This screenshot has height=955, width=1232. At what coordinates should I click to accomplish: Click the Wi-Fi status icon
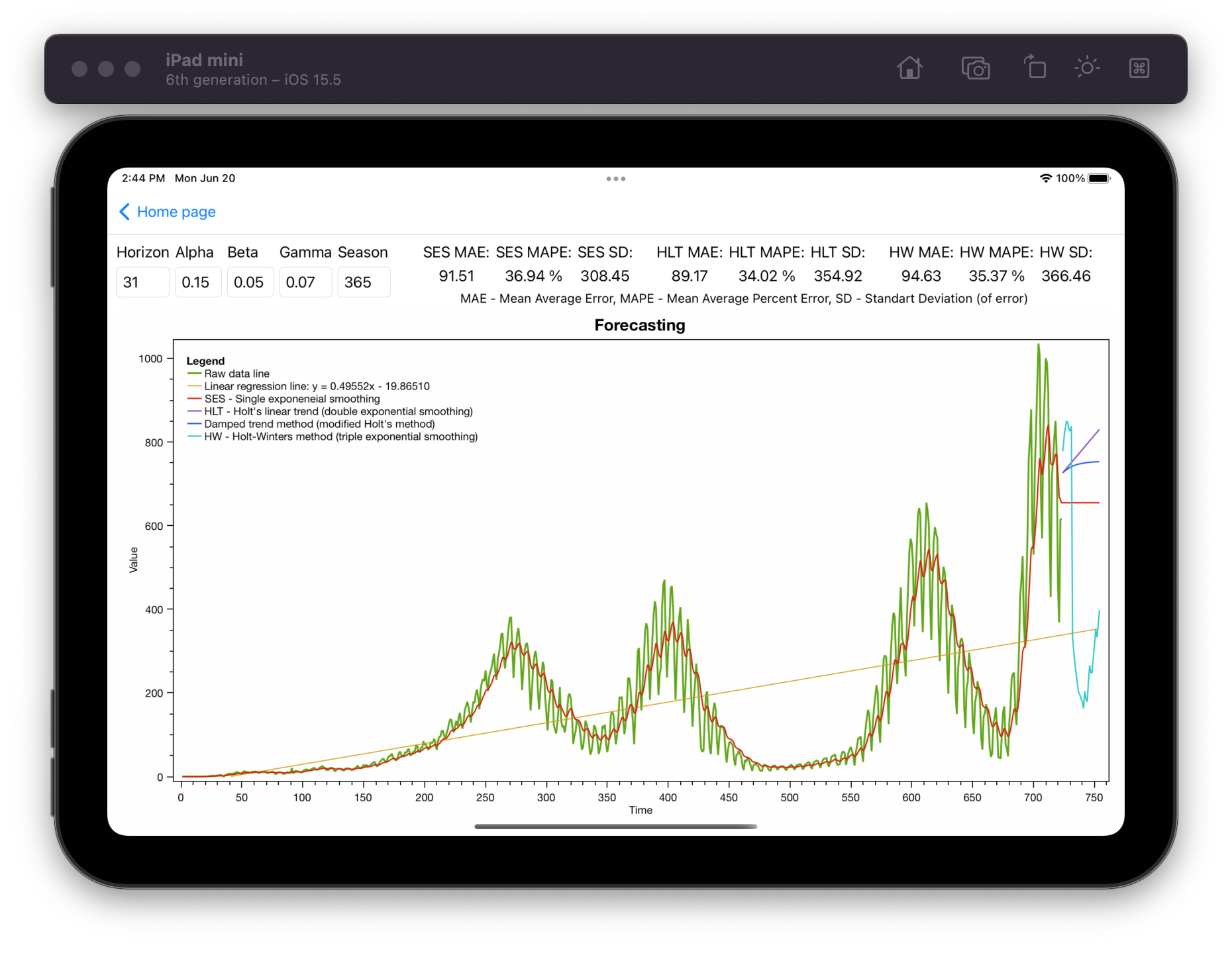click(x=1045, y=178)
